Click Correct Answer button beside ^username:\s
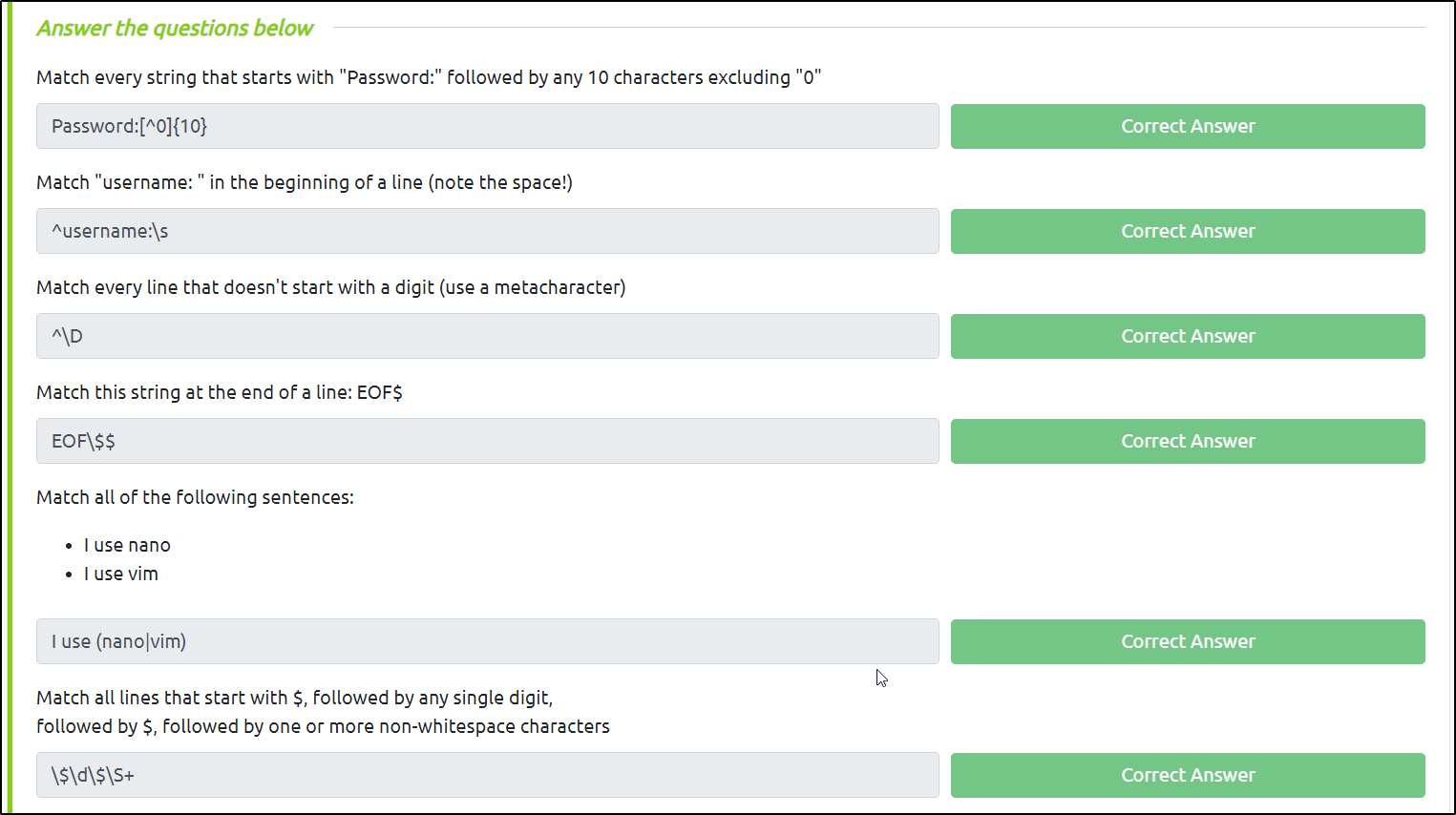Screen dimensions: 1456x815 click(1188, 231)
